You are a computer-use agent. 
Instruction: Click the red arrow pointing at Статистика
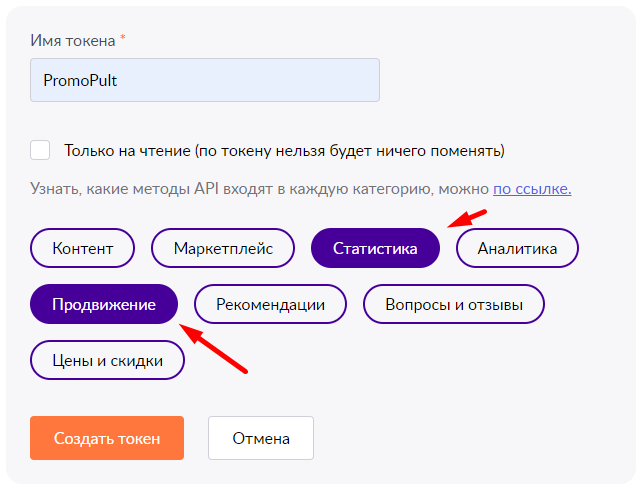pos(467,219)
